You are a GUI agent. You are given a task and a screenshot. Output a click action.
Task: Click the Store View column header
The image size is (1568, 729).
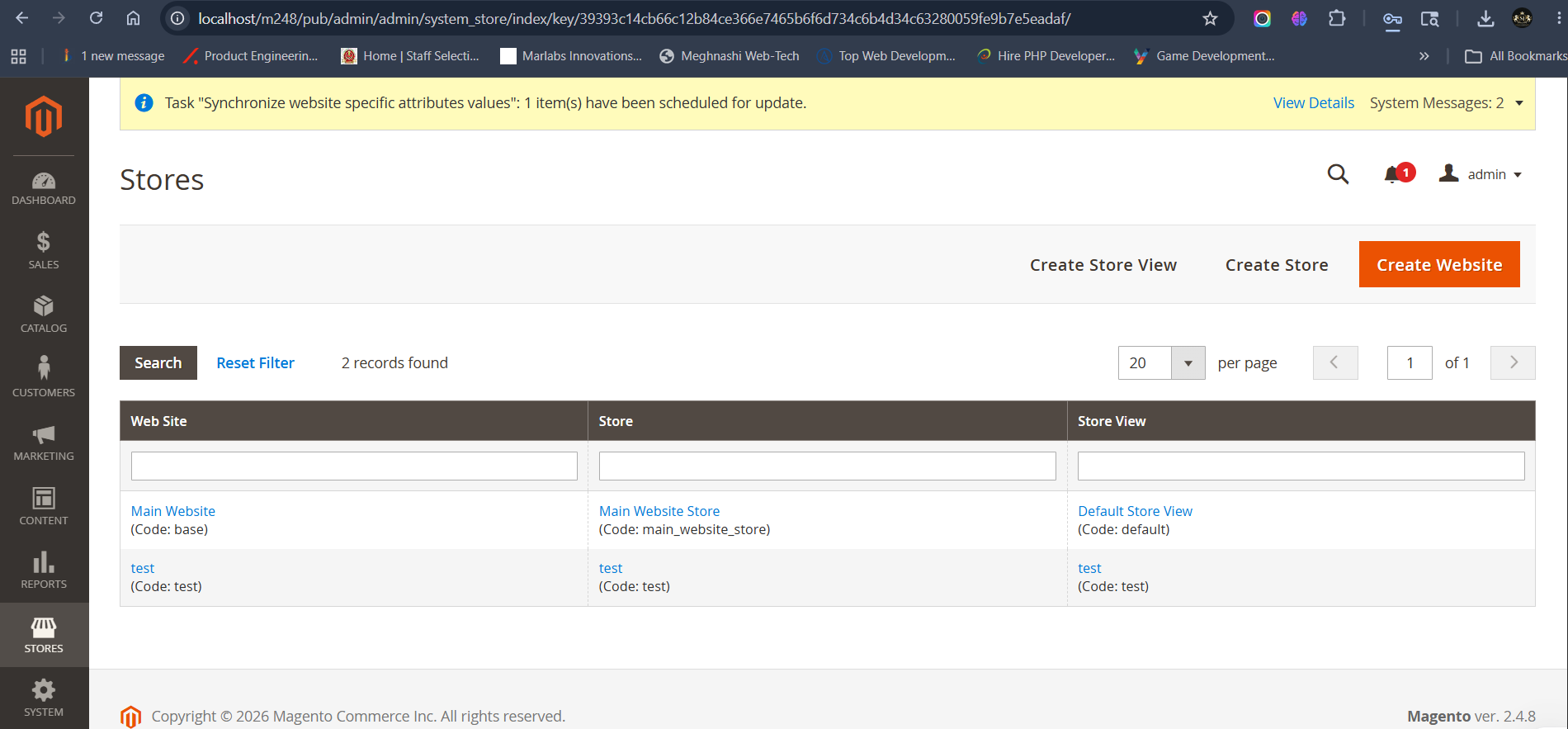pyautogui.click(x=1301, y=421)
